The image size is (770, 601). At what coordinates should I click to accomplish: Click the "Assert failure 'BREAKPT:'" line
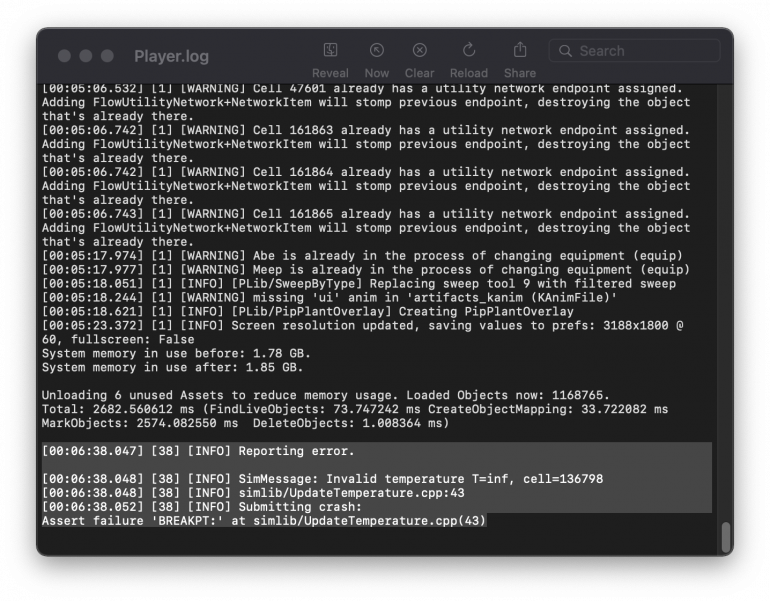point(264,520)
